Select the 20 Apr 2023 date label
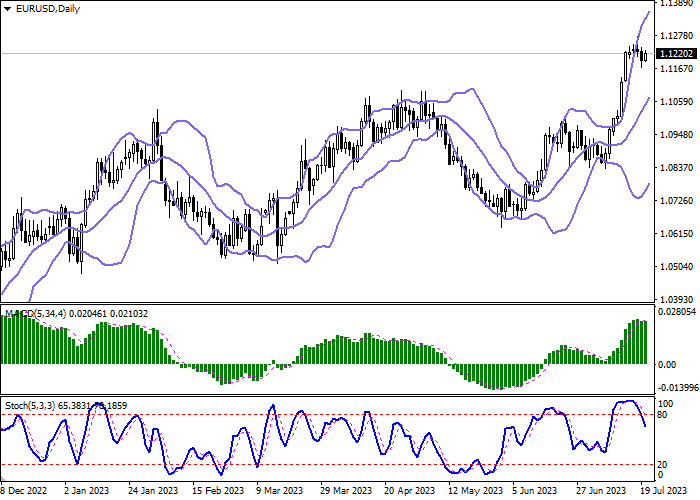The height and width of the screenshot is (500, 700). pos(409,491)
